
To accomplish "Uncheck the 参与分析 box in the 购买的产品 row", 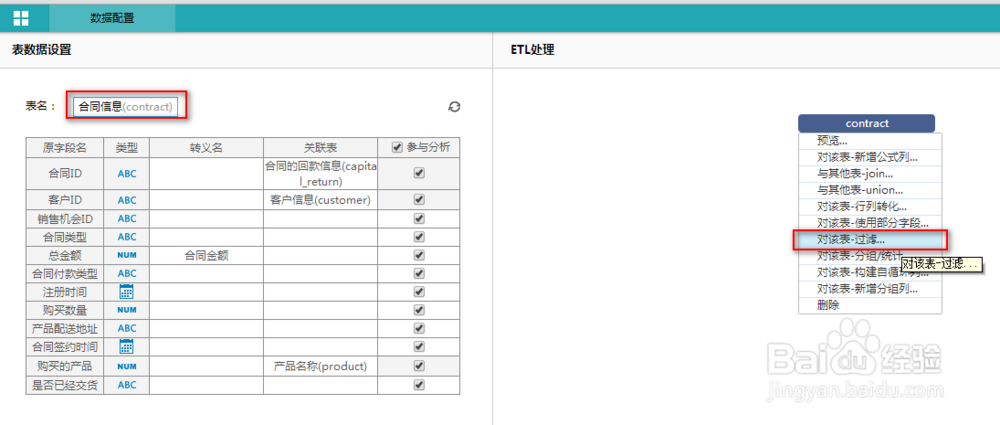I will pyautogui.click(x=419, y=366).
